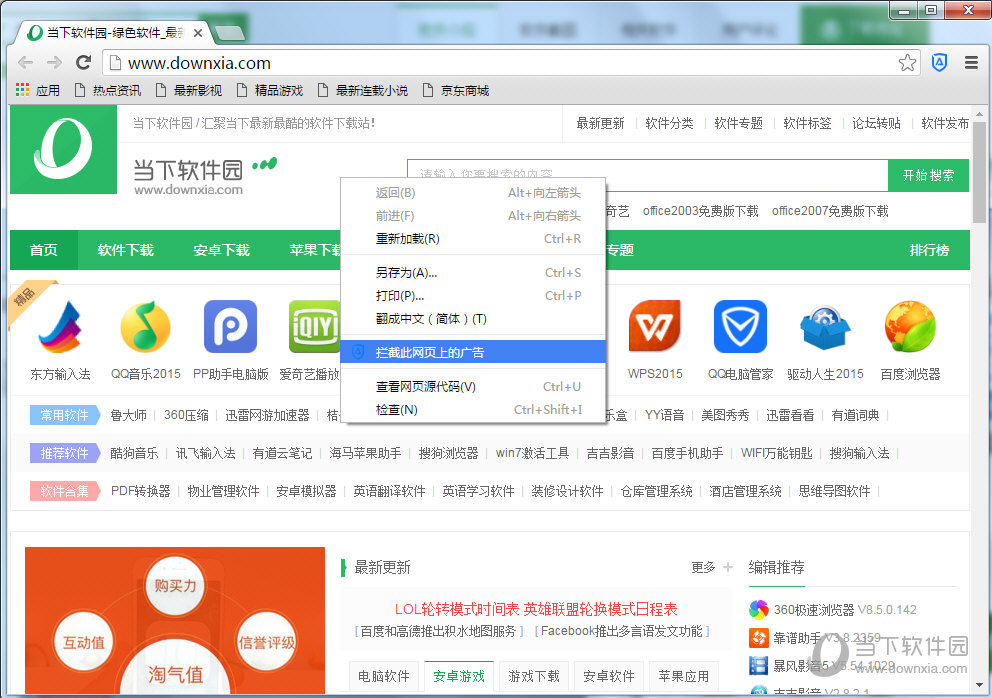The height and width of the screenshot is (698, 992).
Task: Open the 最新影视 bookmark
Action: click(x=189, y=90)
